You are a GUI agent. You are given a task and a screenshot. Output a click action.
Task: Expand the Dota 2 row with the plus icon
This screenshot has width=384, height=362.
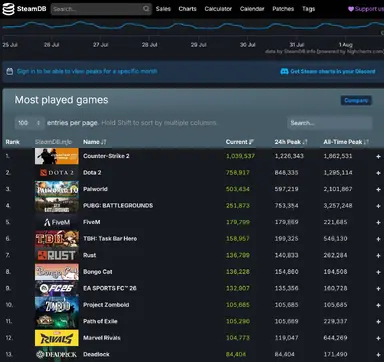[x=378, y=173]
